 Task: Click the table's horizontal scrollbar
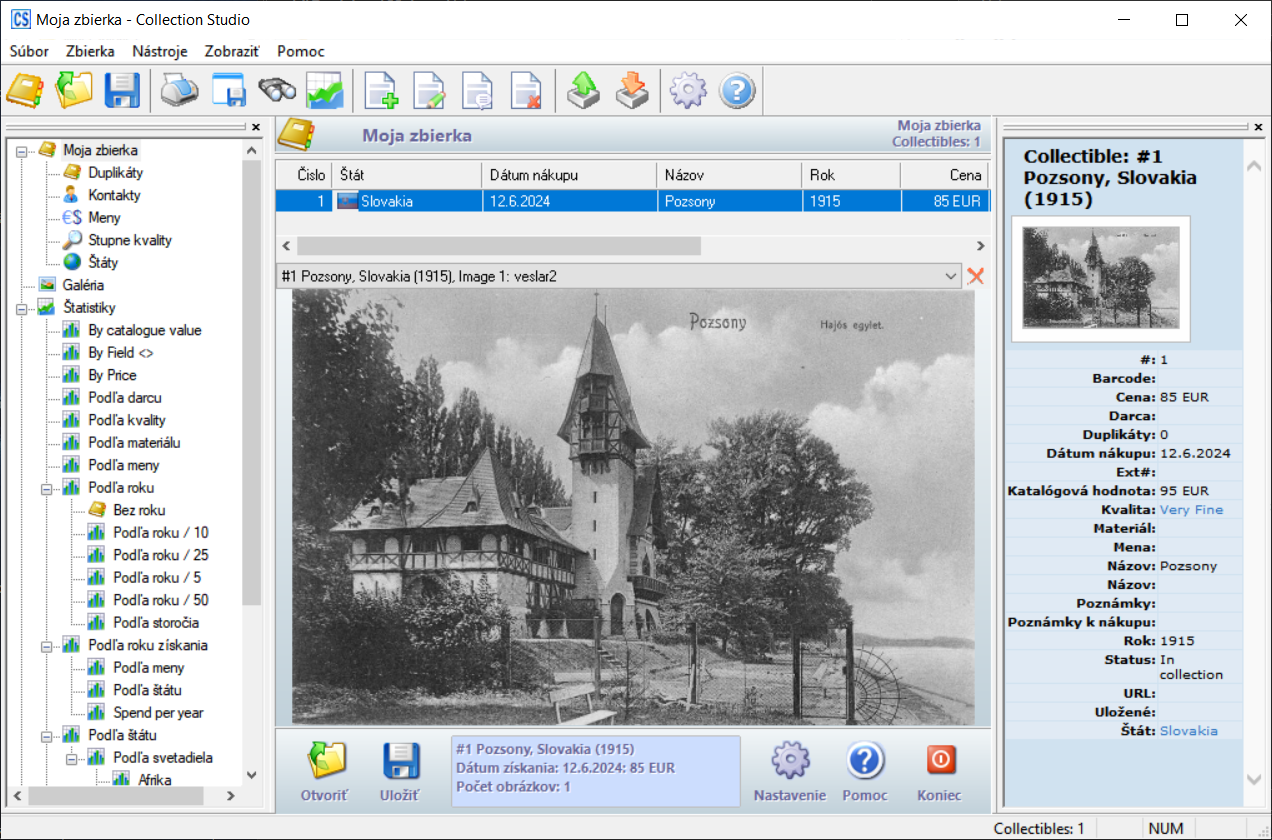498,246
